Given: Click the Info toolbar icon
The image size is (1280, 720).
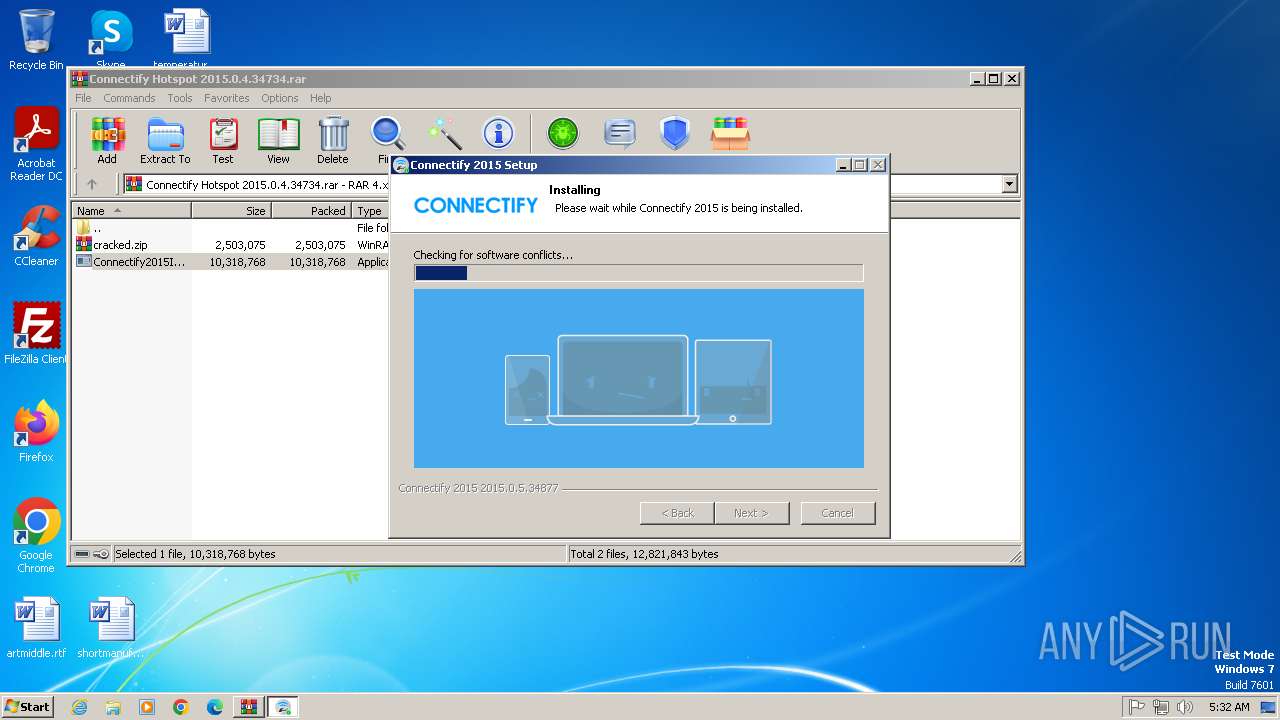Looking at the screenshot, I should [x=498, y=133].
